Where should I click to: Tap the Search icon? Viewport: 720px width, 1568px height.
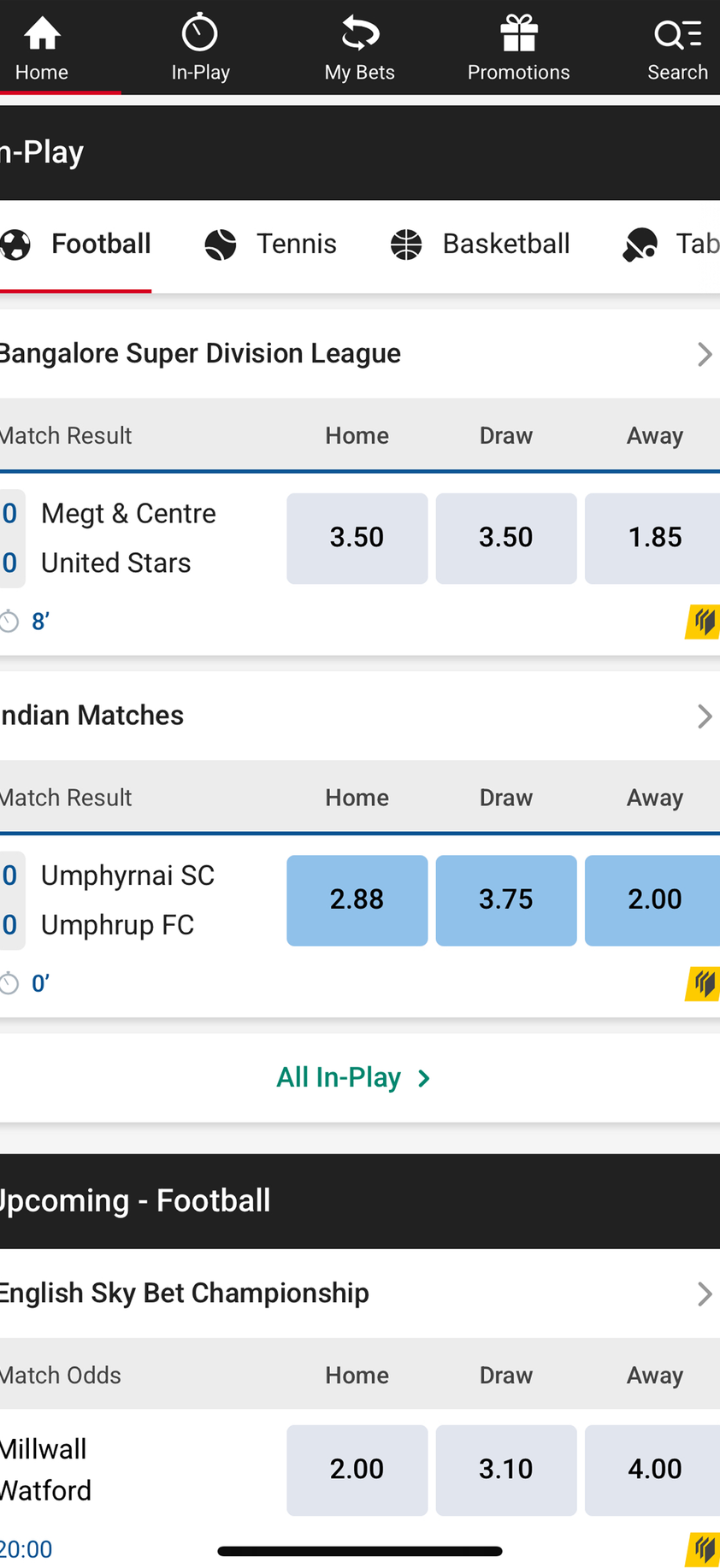(x=677, y=34)
